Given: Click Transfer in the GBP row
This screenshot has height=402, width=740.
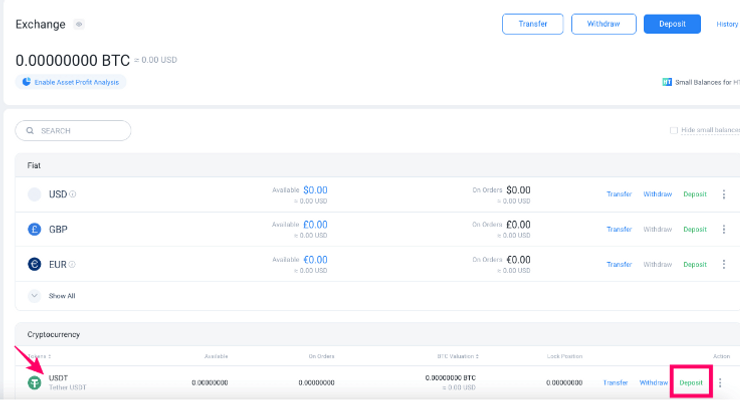Looking at the screenshot, I should click(x=619, y=229).
